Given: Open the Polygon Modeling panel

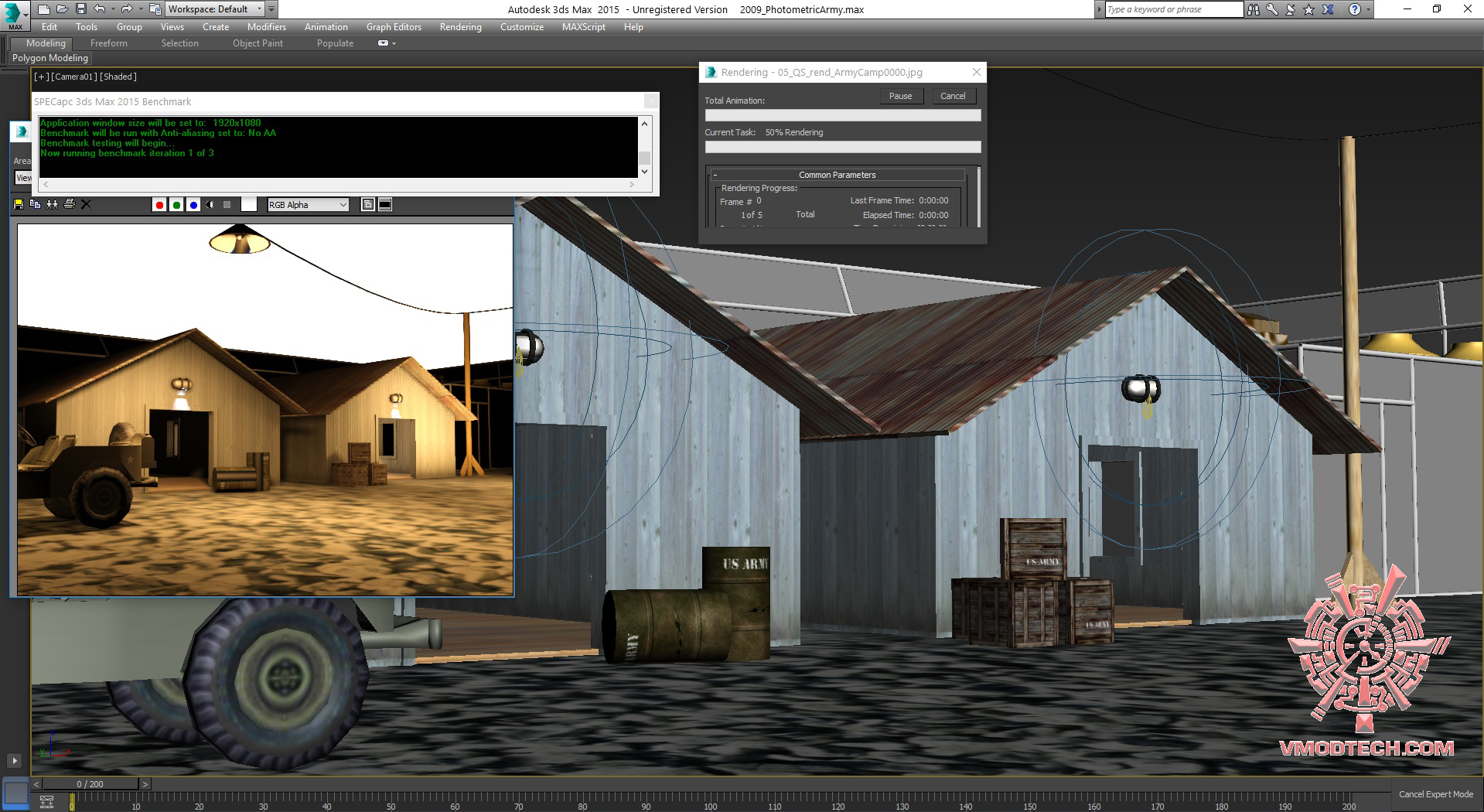Looking at the screenshot, I should [50, 58].
